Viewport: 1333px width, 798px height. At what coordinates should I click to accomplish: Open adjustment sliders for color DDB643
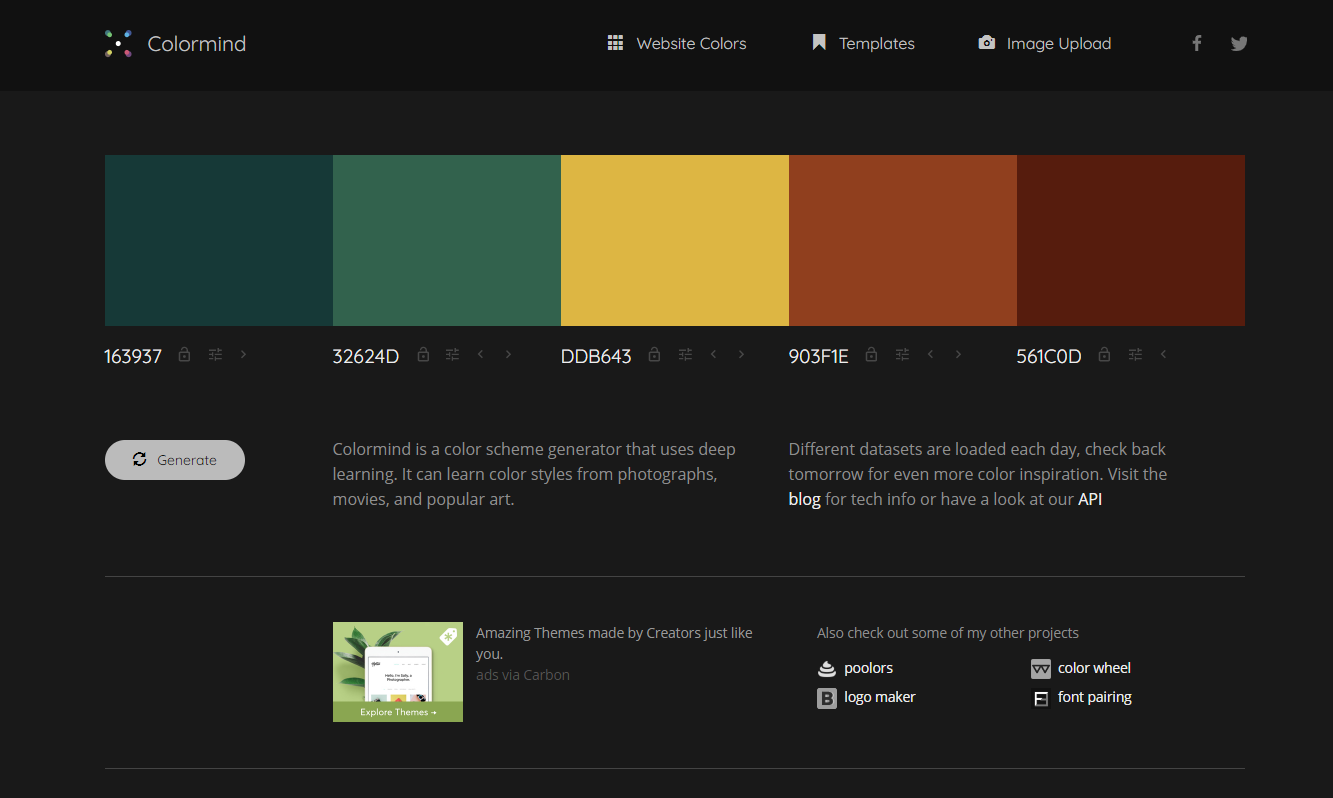pos(685,354)
